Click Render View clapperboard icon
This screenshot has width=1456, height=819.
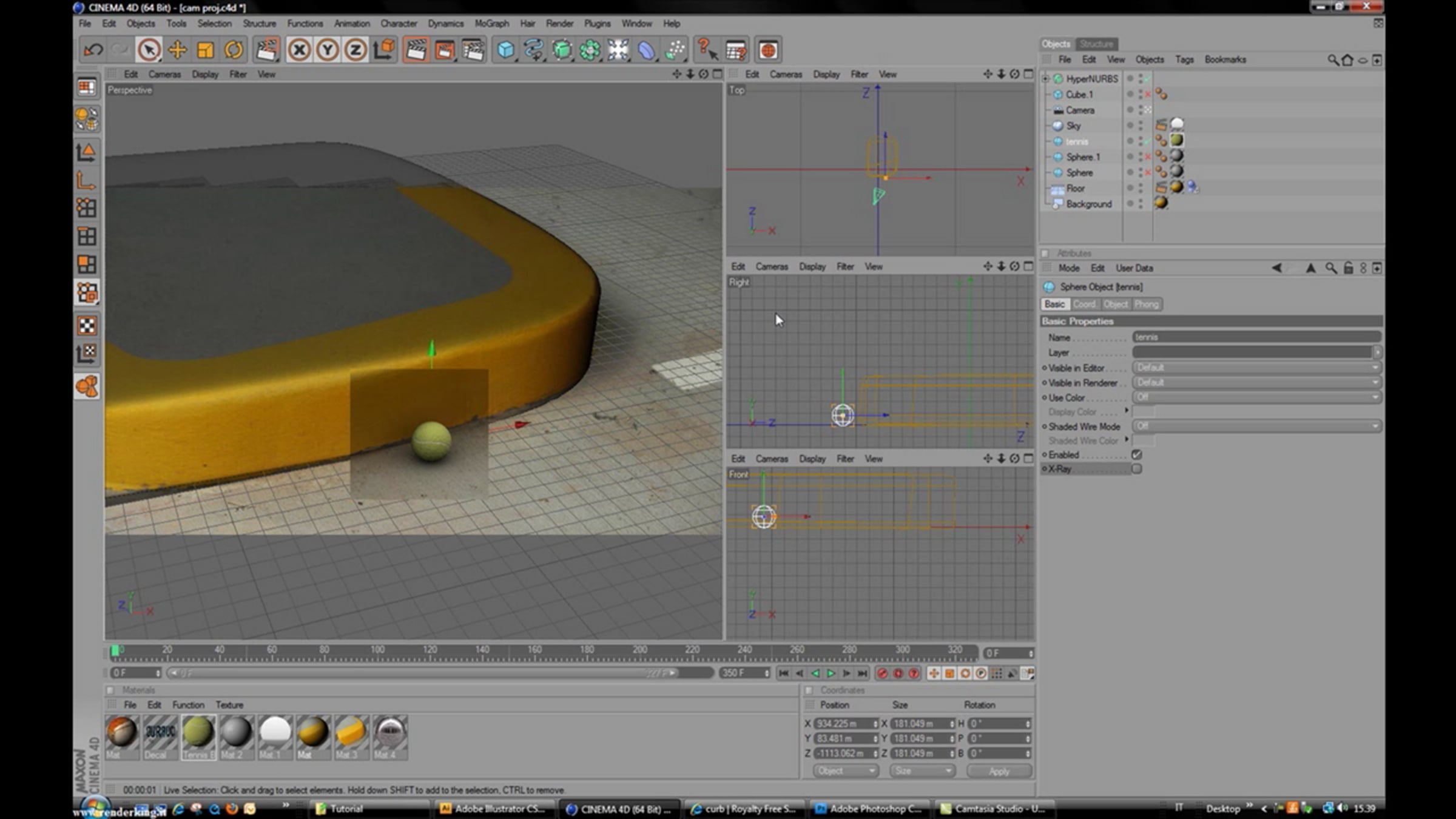(416, 50)
